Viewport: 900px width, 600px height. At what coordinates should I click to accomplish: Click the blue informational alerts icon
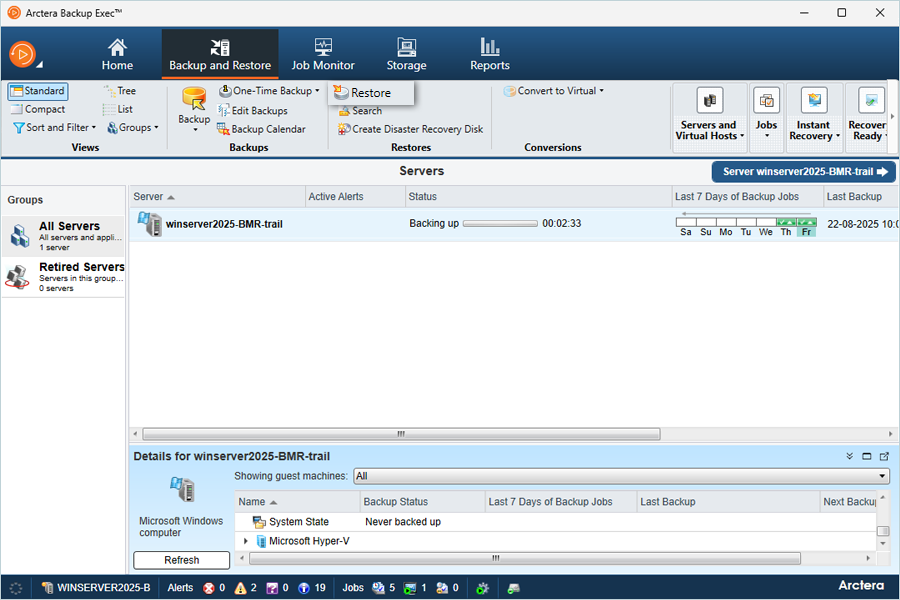click(304, 588)
